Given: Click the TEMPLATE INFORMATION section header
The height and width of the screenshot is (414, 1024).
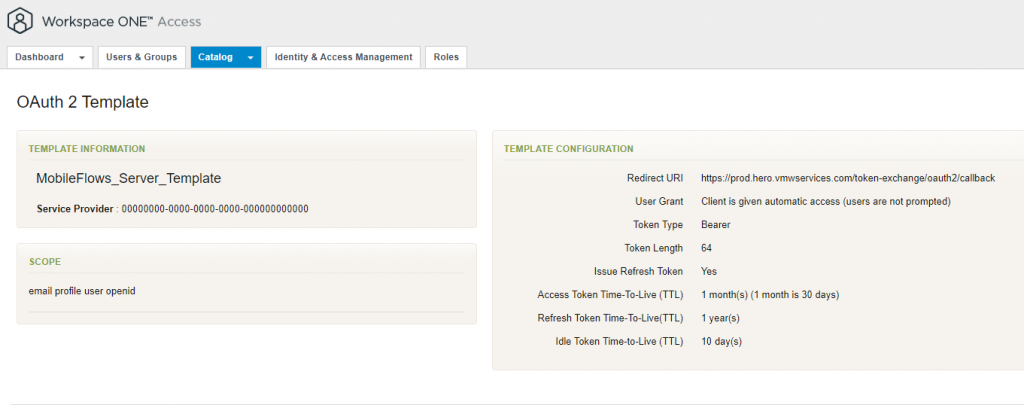Looking at the screenshot, I should click(87, 149).
